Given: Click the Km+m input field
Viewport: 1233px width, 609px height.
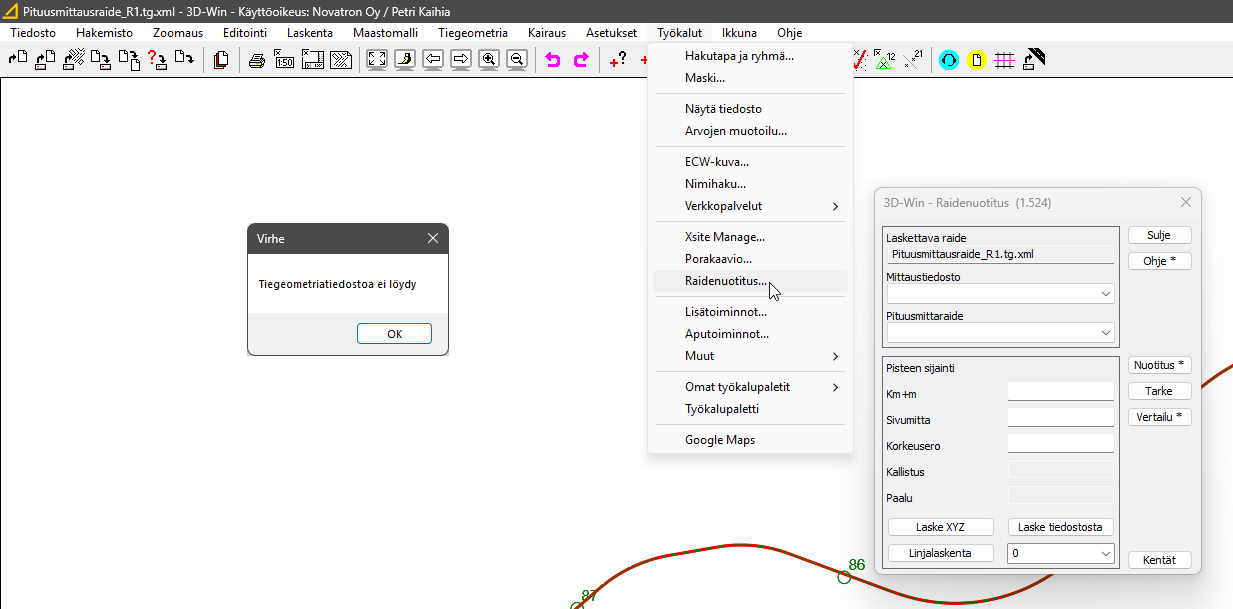Looking at the screenshot, I should click(1060, 391).
